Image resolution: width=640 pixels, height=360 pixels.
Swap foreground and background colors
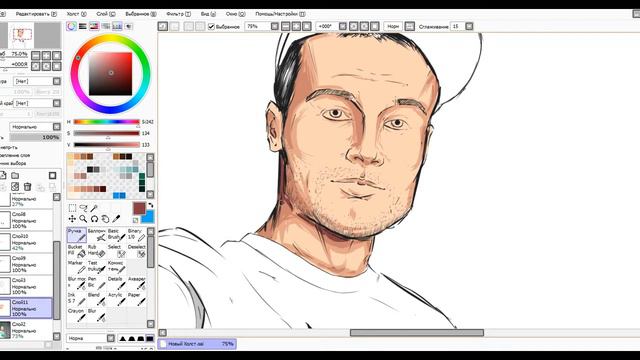tap(151, 205)
